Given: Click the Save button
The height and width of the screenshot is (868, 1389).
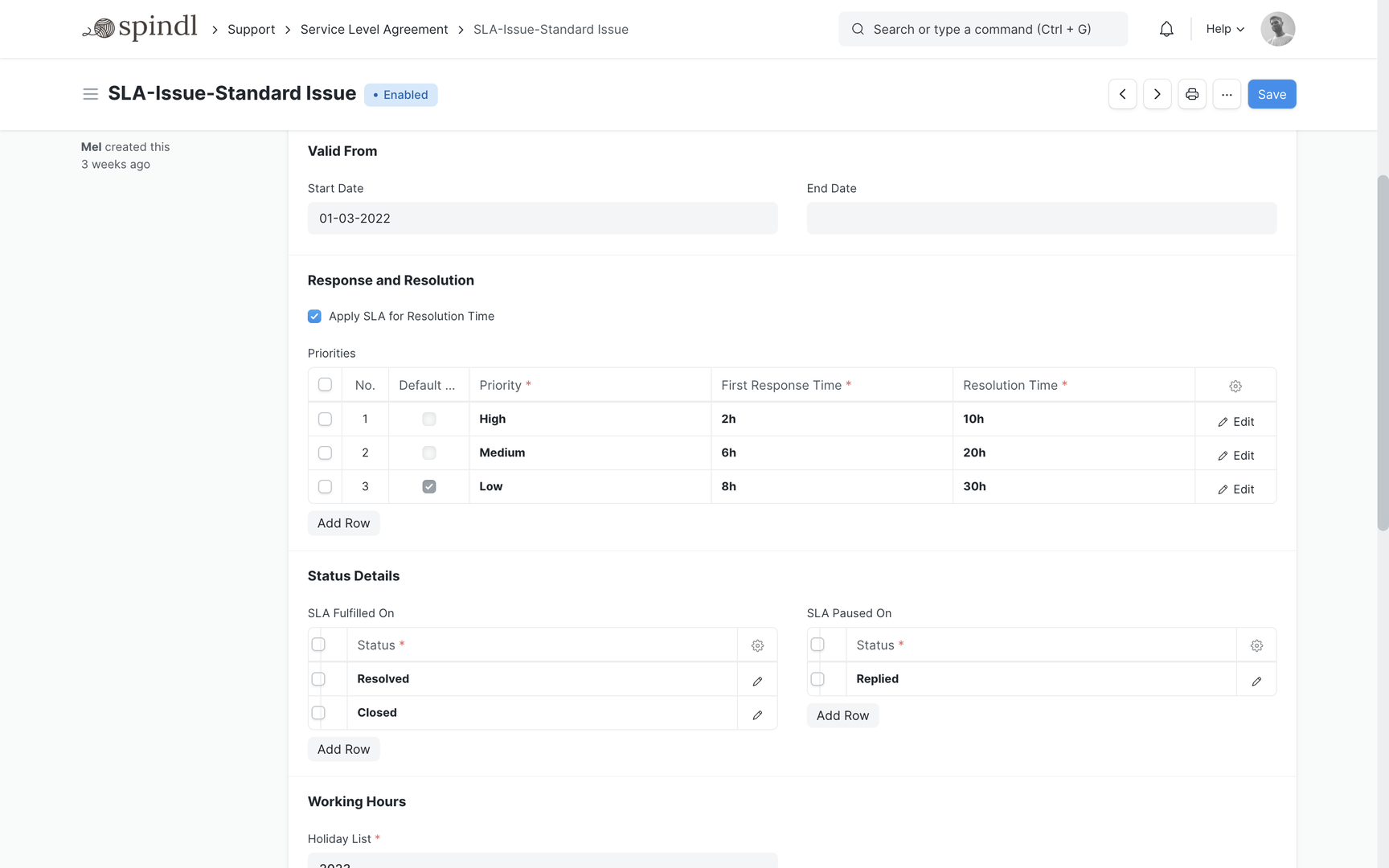Looking at the screenshot, I should pyautogui.click(x=1271, y=94).
